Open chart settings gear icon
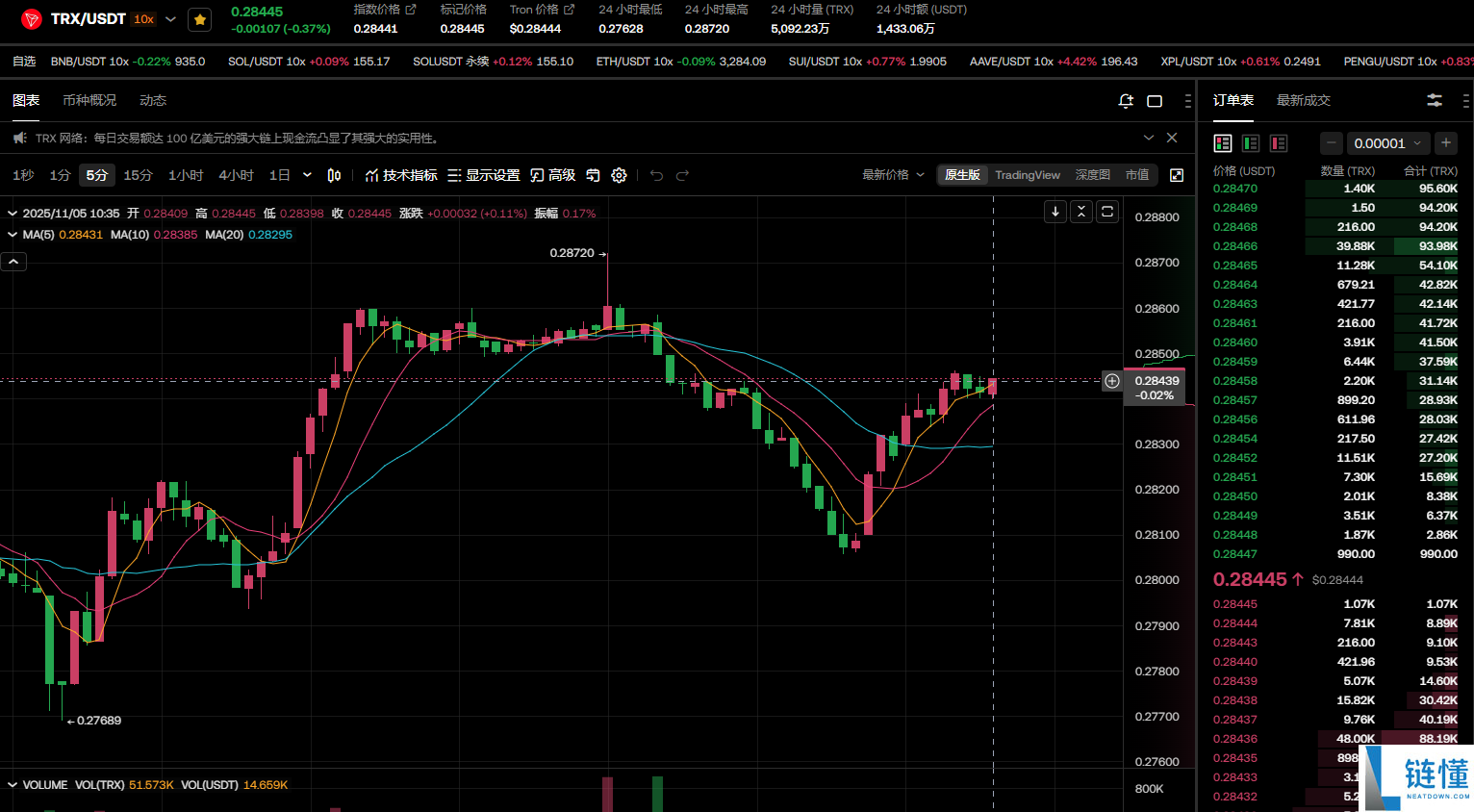Image resolution: width=1474 pixels, height=812 pixels. pos(620,175)
